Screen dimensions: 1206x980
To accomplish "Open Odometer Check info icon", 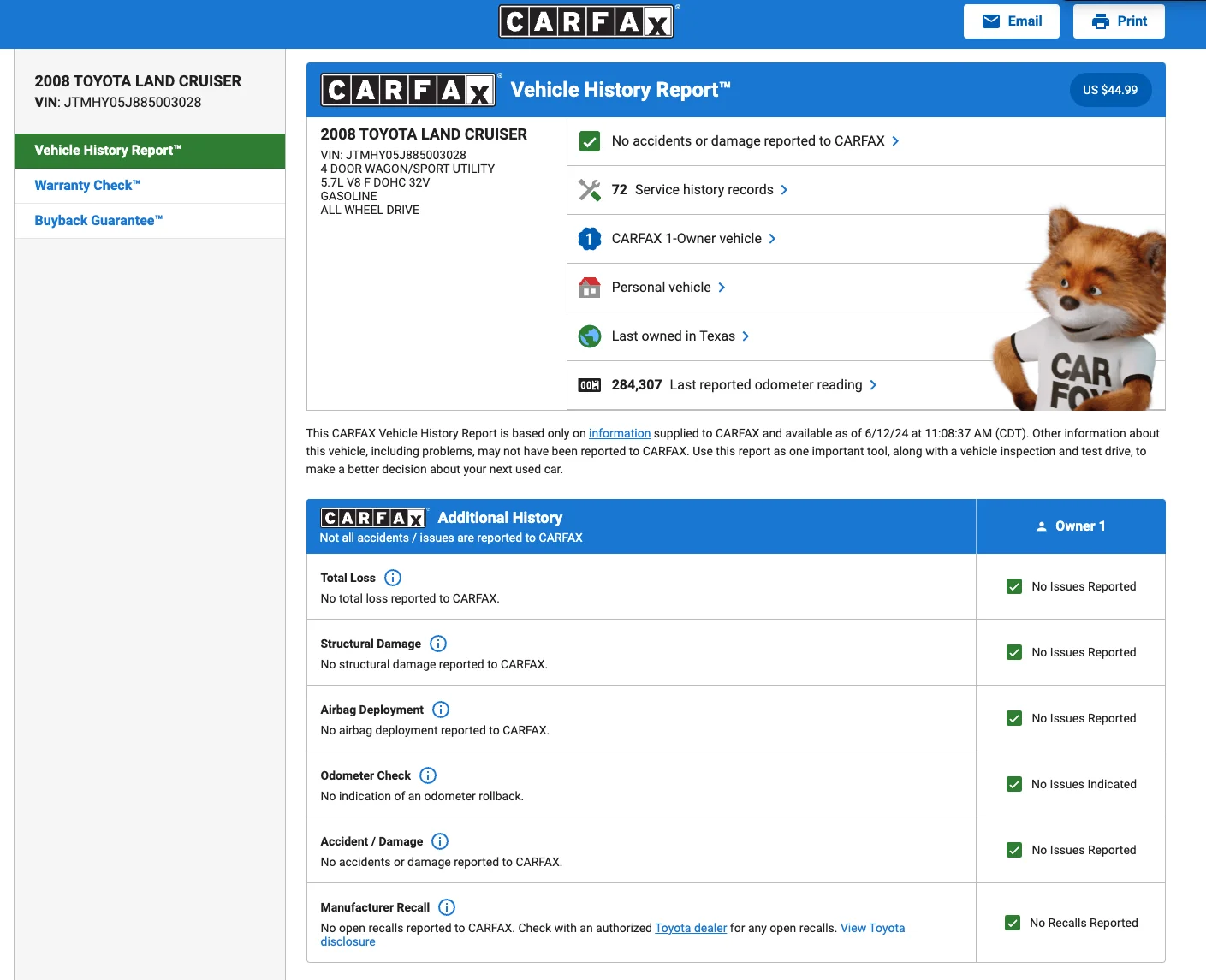I will (x=428, y=775).
